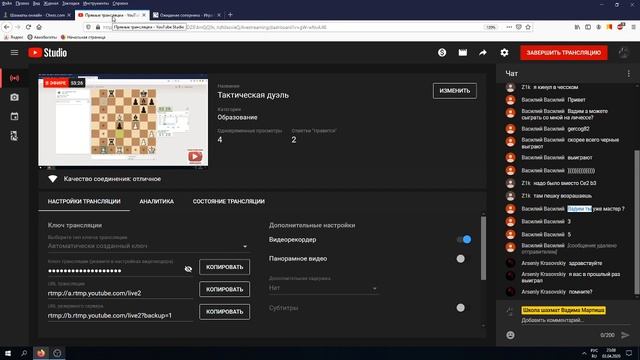Image resolution: width=640 pixels, height=360 pixels.
Task: Click the send message arrow in chat
Action: pos(625,335)
